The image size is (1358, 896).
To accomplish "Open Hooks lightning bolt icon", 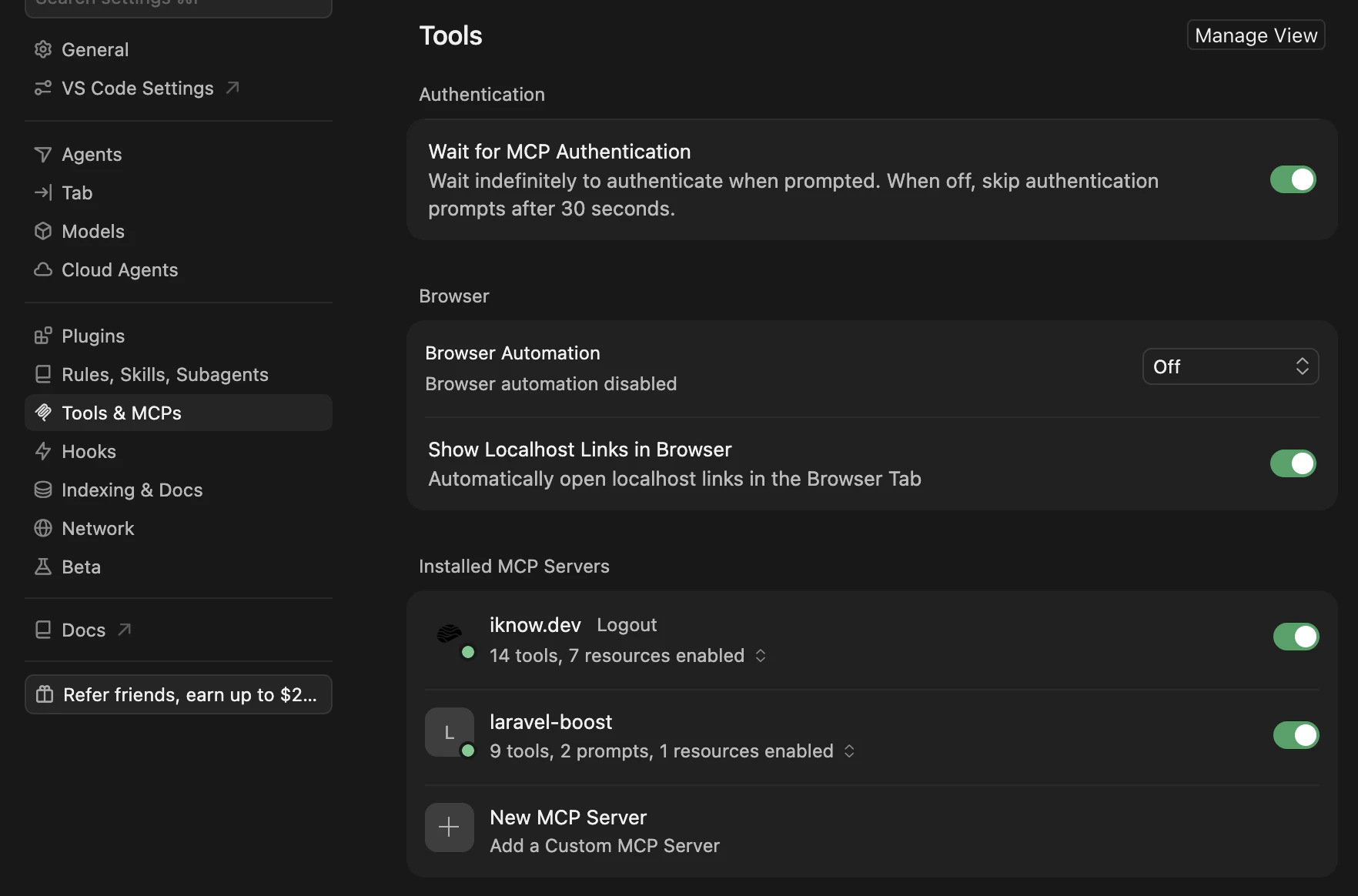I will [x=43, y=451].
